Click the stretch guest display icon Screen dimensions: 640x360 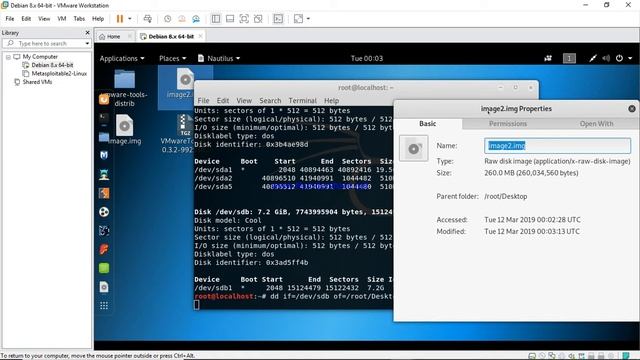pyautogui.click(x=298, y=19)
